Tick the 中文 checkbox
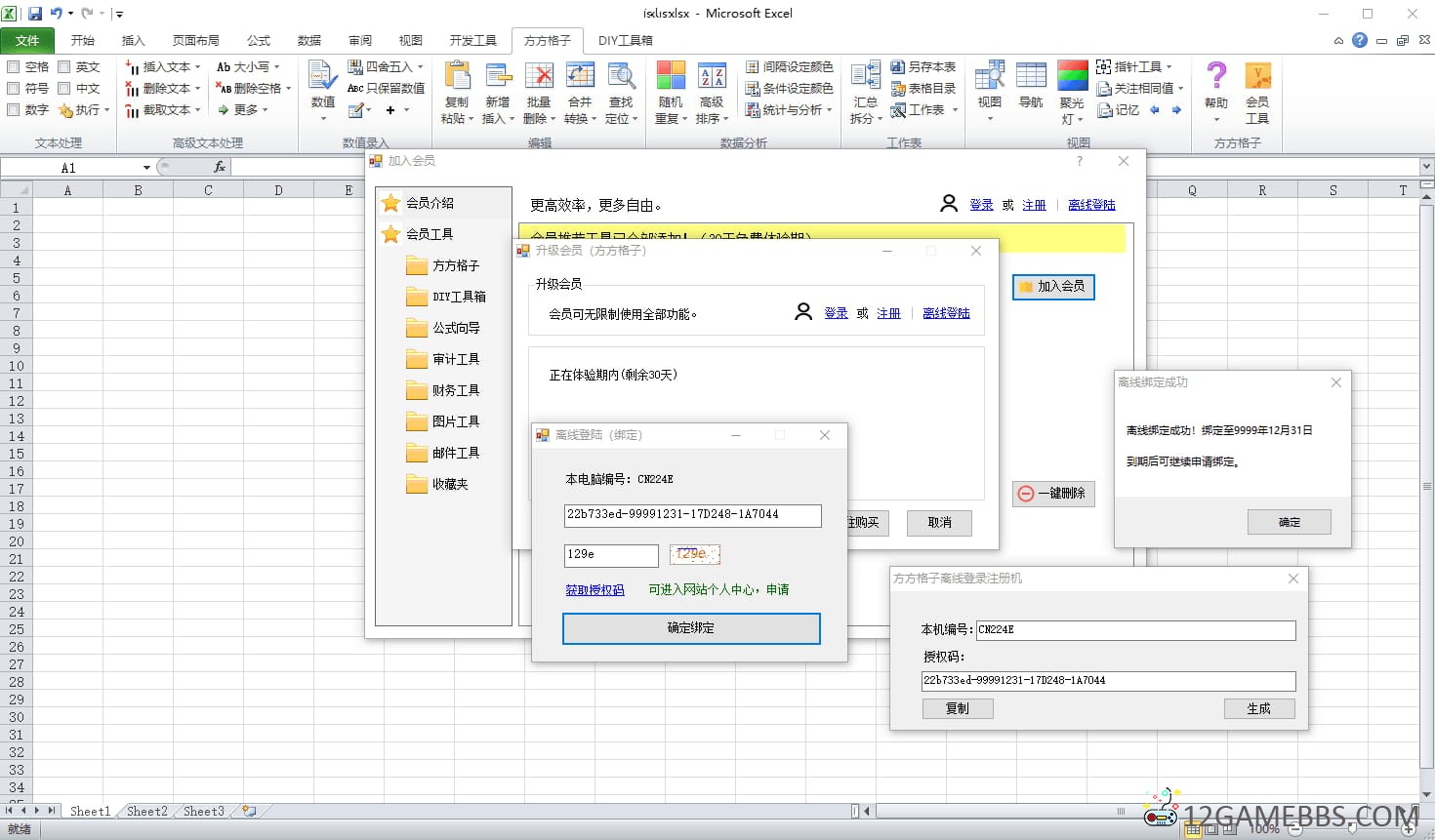 (64, 89)
